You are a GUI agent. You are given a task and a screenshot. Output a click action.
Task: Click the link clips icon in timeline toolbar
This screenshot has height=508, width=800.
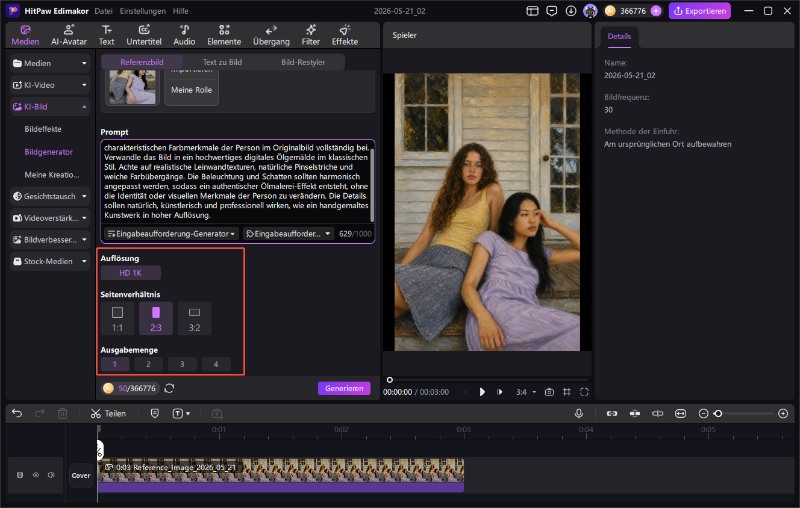tap(612, 413)
